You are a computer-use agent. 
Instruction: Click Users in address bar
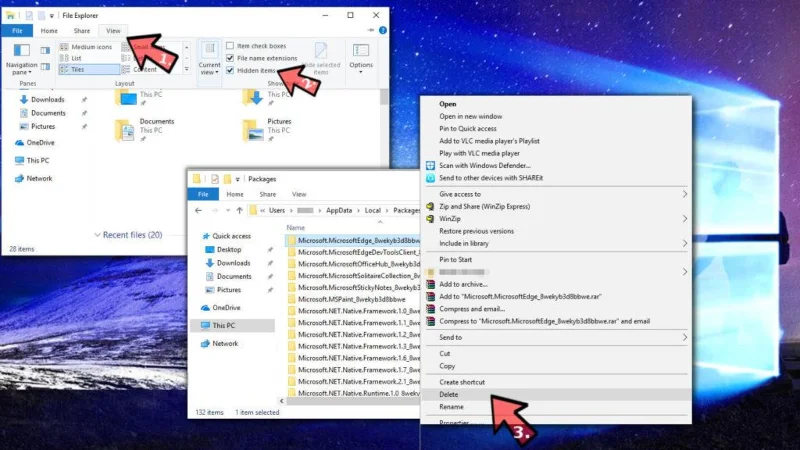click(277, 210)
